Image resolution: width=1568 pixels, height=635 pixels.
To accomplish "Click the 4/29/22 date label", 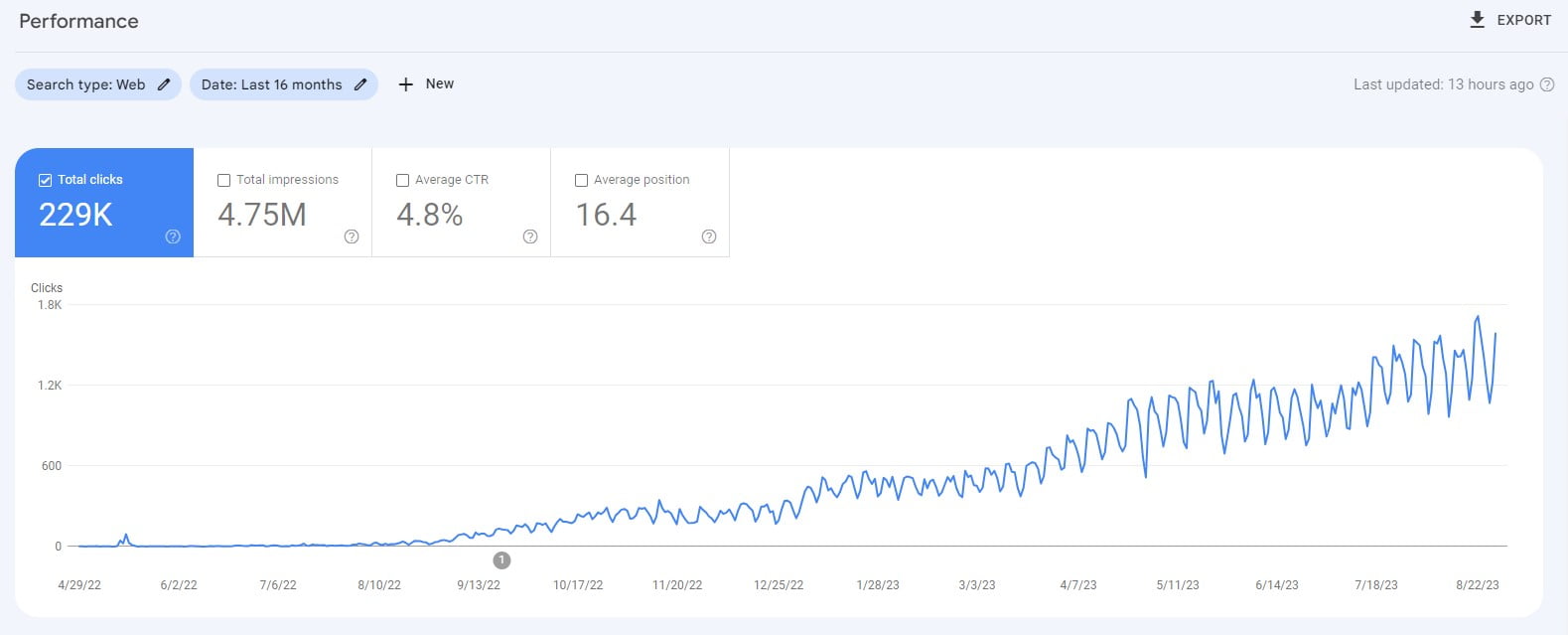I will [79, 585].
